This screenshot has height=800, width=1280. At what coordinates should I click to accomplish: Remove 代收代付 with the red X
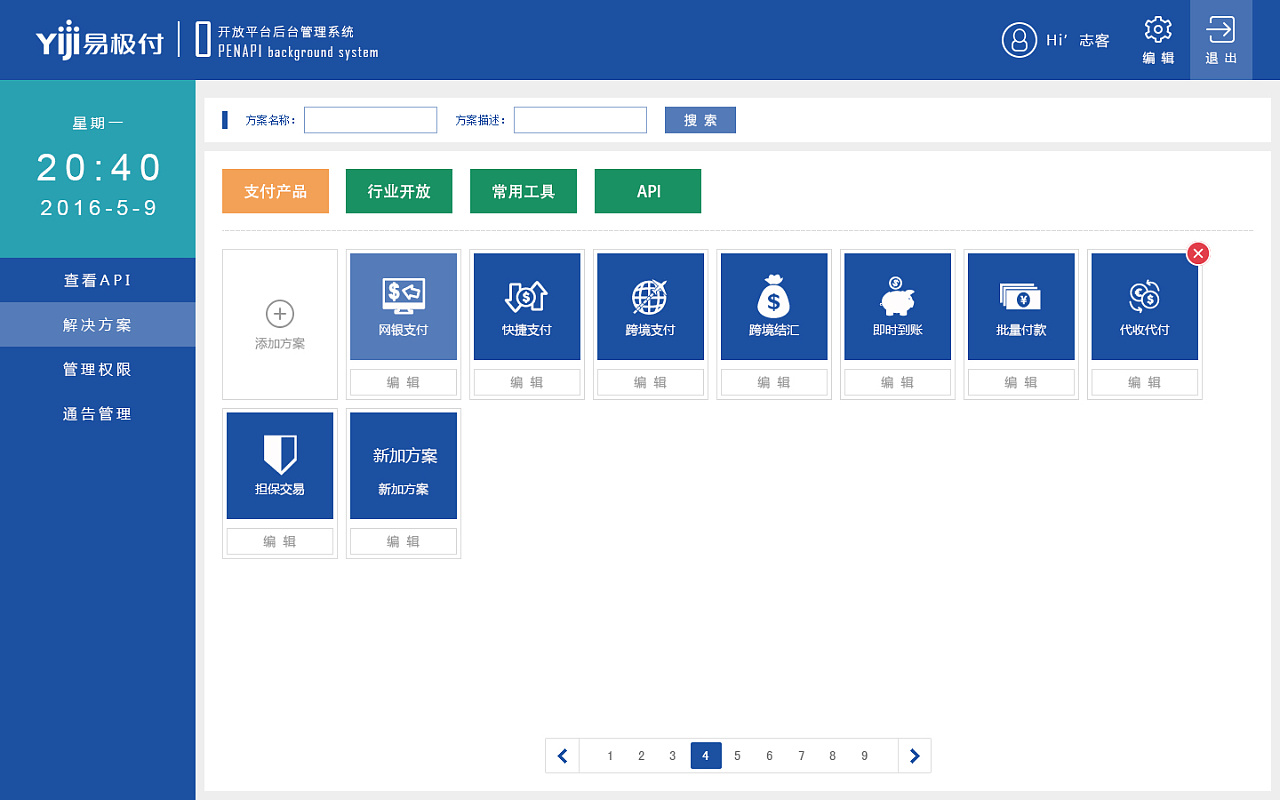1198,253
